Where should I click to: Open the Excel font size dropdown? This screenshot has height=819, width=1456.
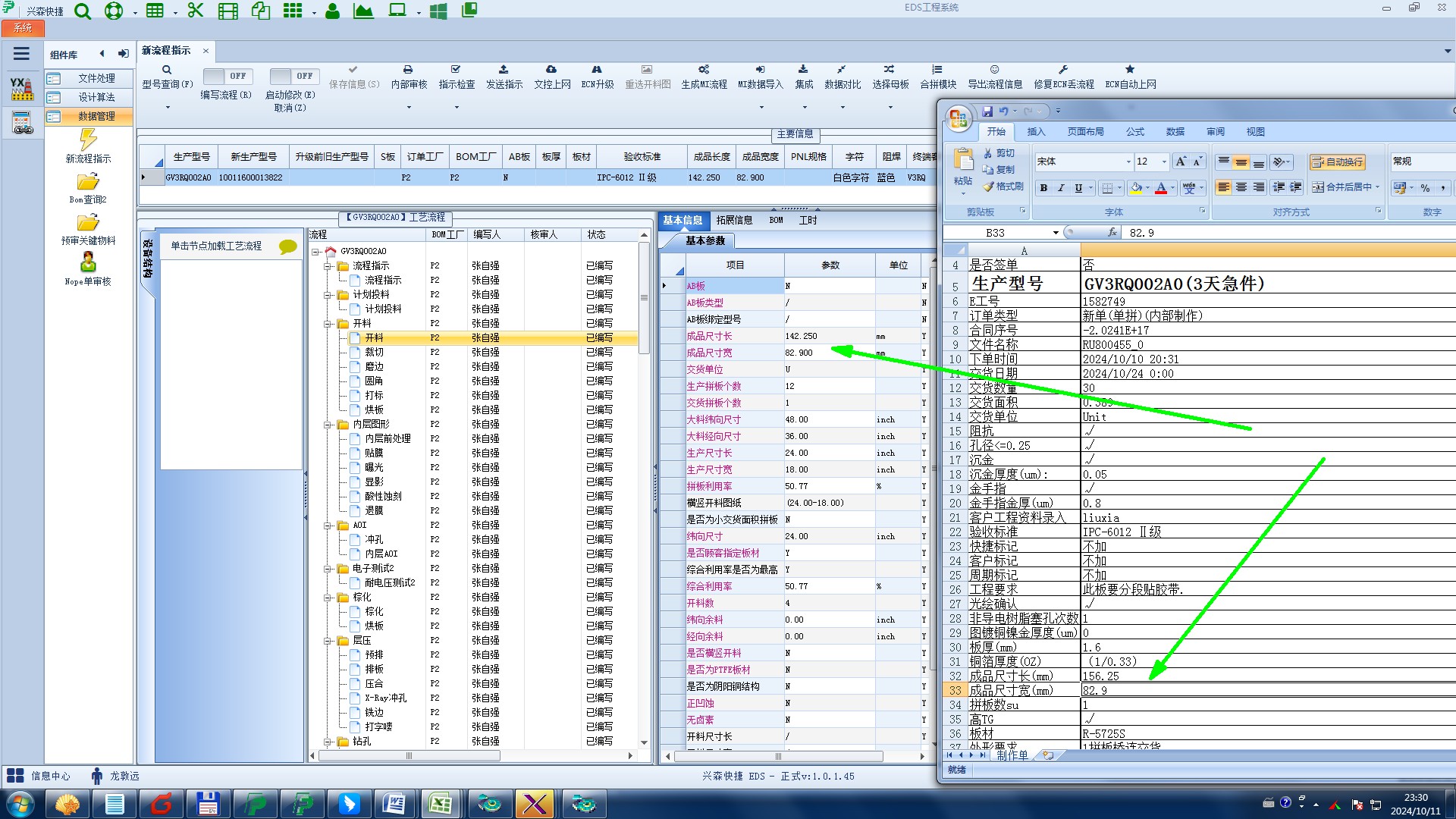1164,162
